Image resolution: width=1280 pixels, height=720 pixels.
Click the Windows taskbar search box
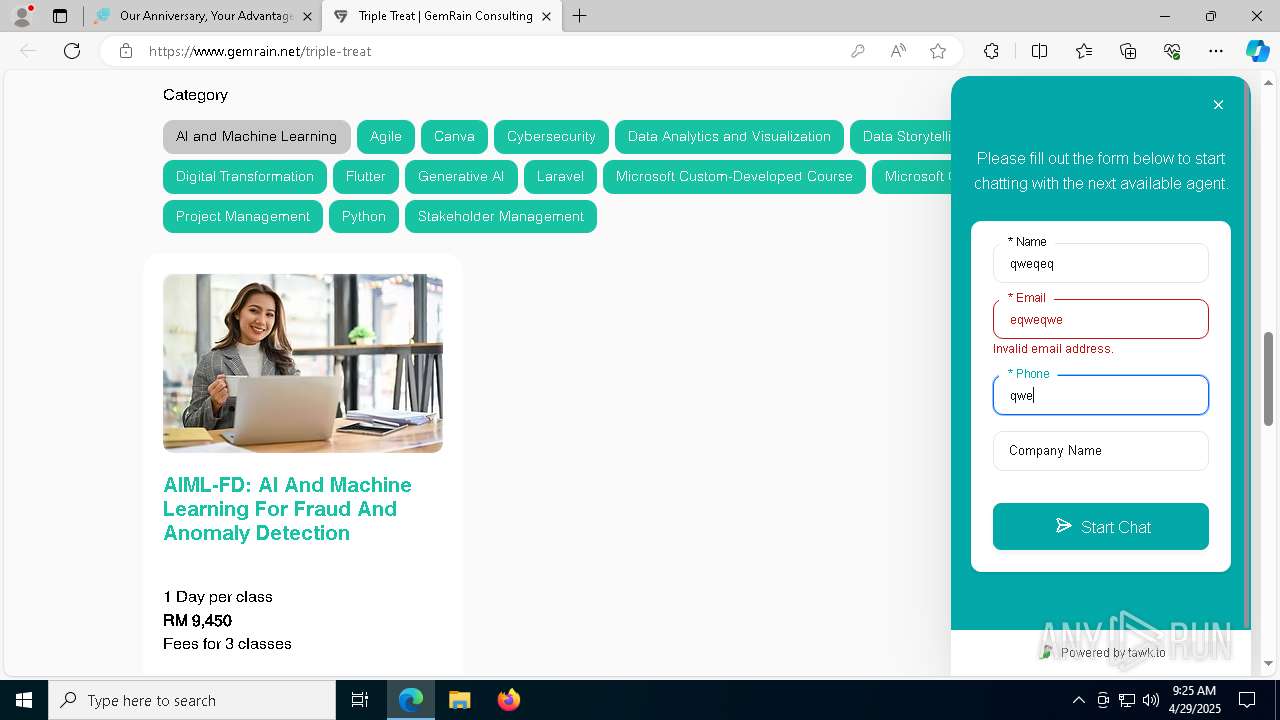192,700
